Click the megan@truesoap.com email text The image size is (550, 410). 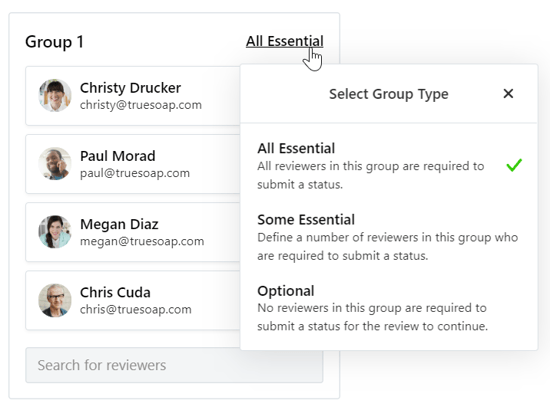pyautogui.click(x=142, y=241)
